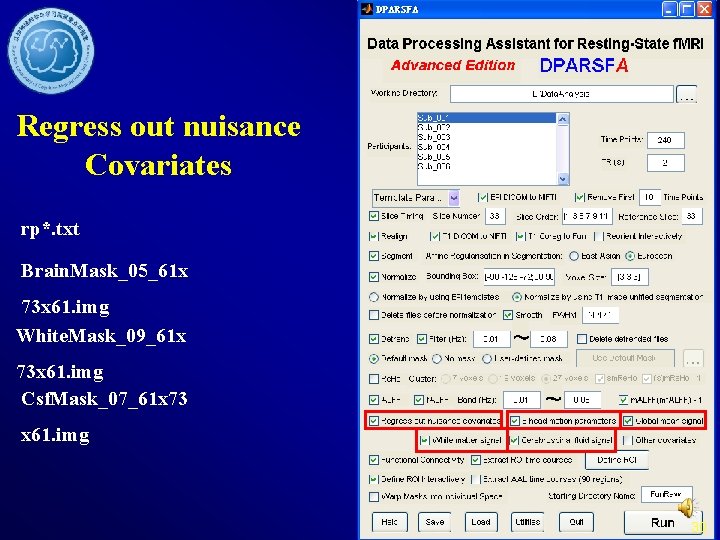The width and height of the screenshot is (720, 540).
Task: Toggle the Cerebrospinal fluid signal checkbox
Action: (x=514, y=440)
